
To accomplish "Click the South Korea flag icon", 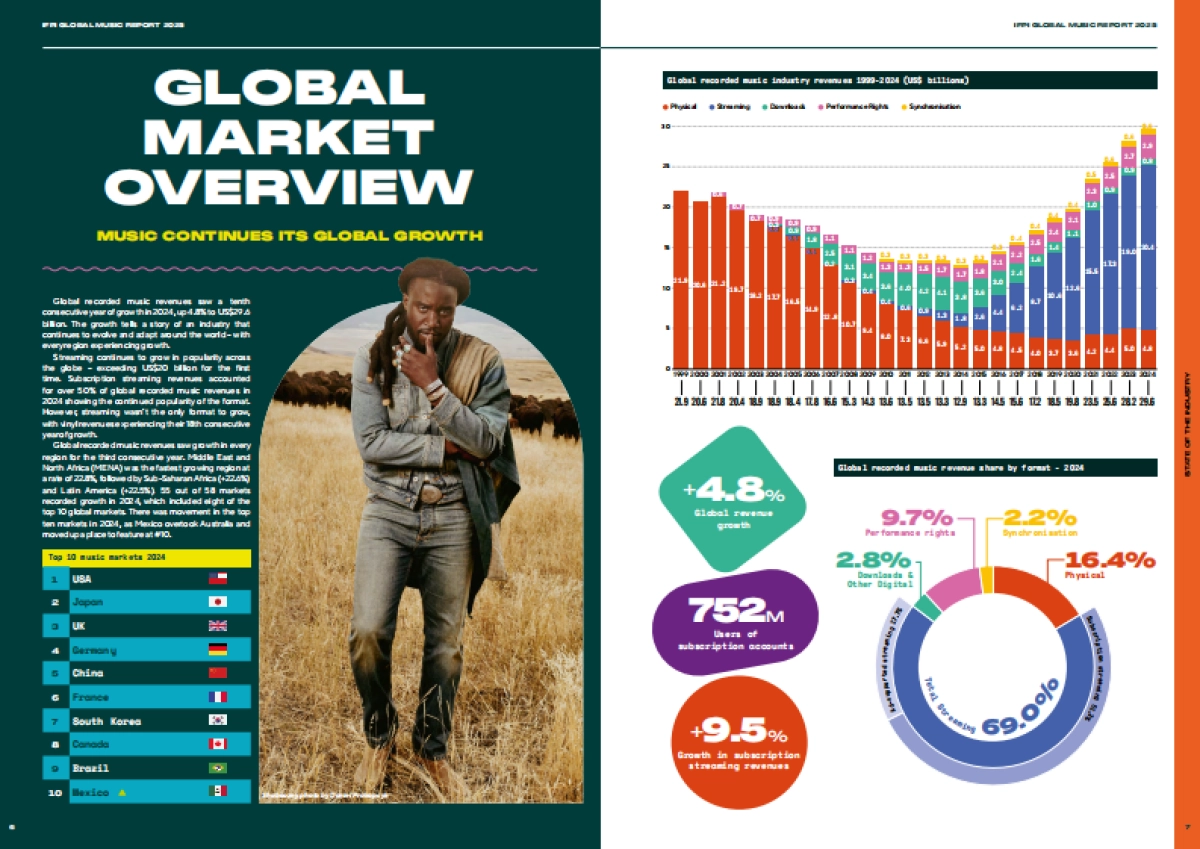I will tap(218, 721).
